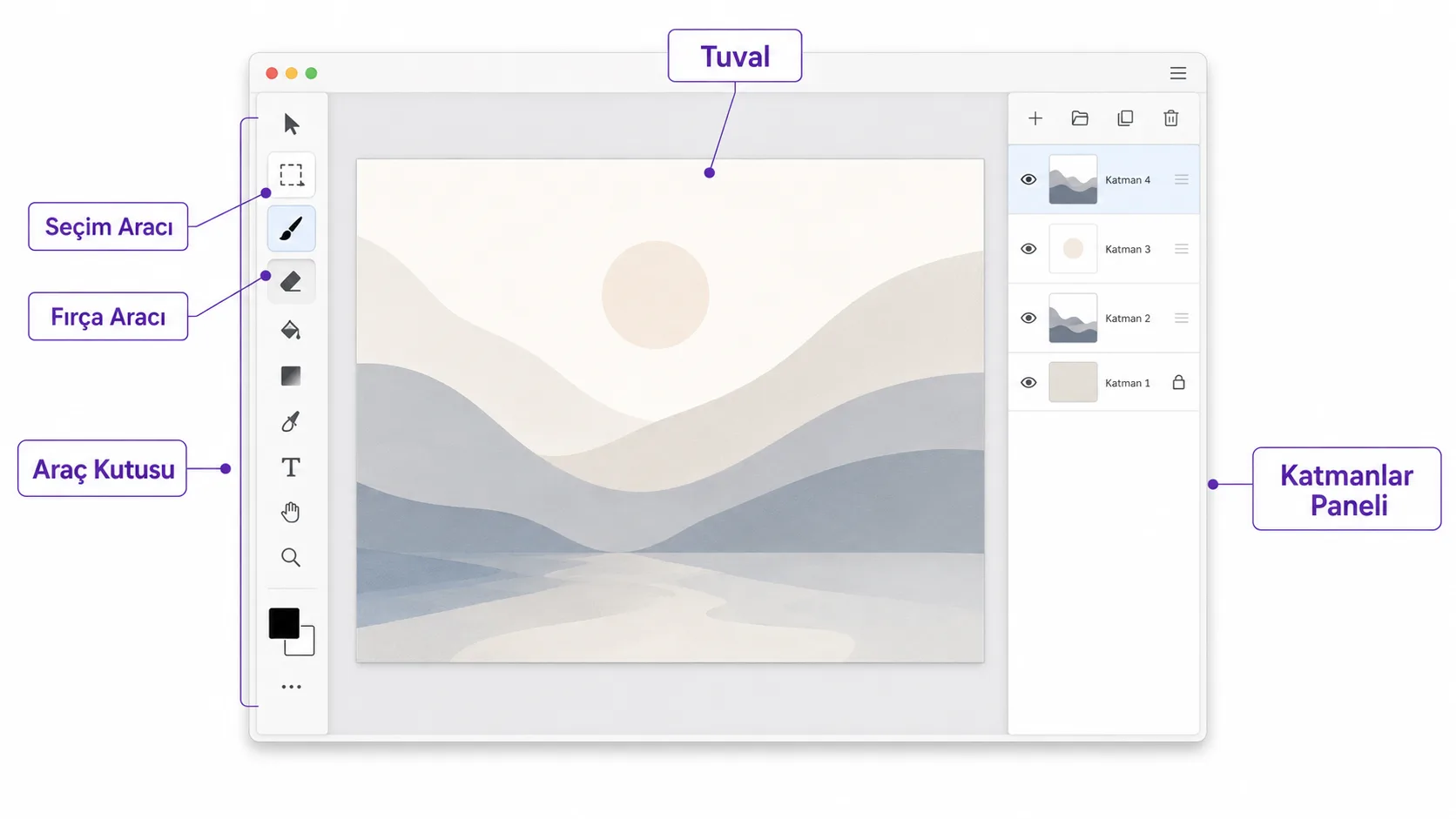Viewport: 1456px width, 819px height.
Task: Select the layer named Katman 3
Action: [x=1103, y=249]
